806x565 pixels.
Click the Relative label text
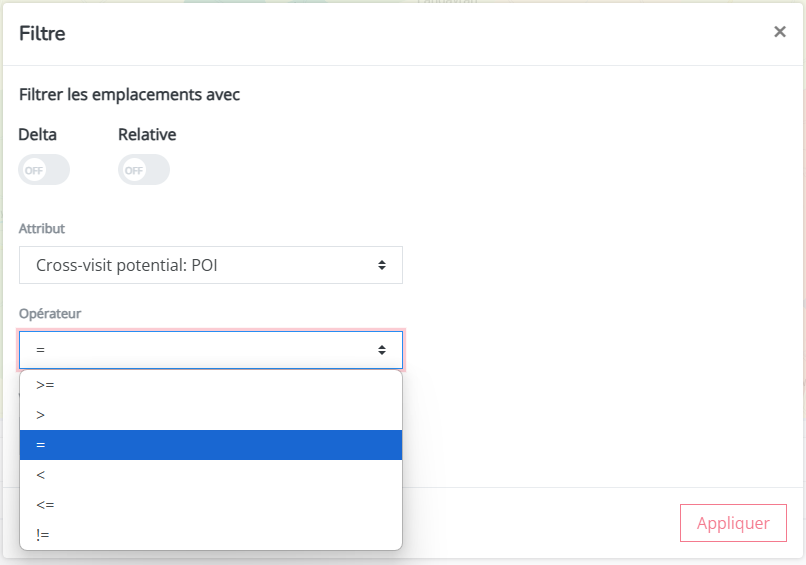pyautogui.click(x=147, y=135)
